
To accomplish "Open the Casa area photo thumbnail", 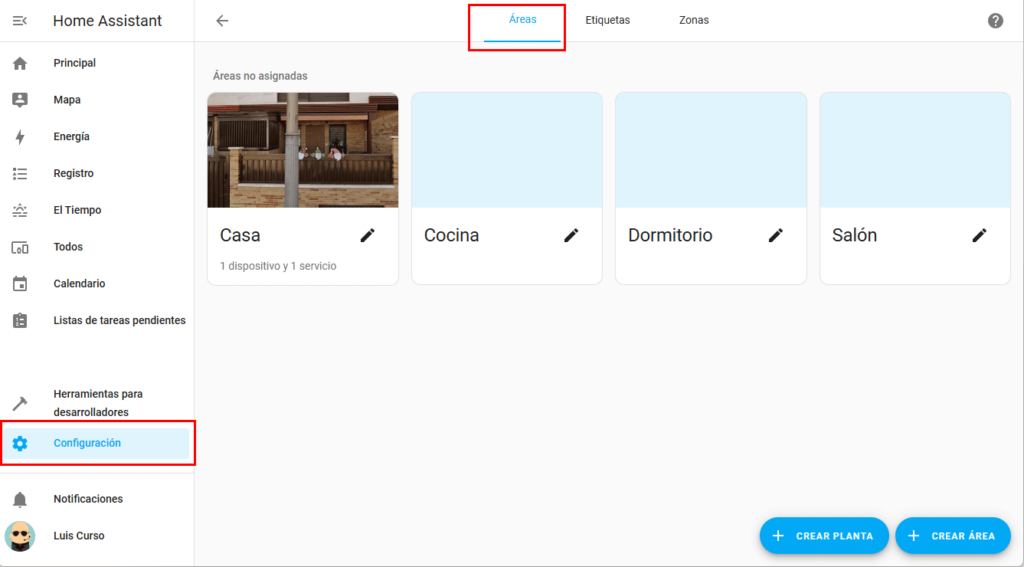I will [x=303, y=150].
